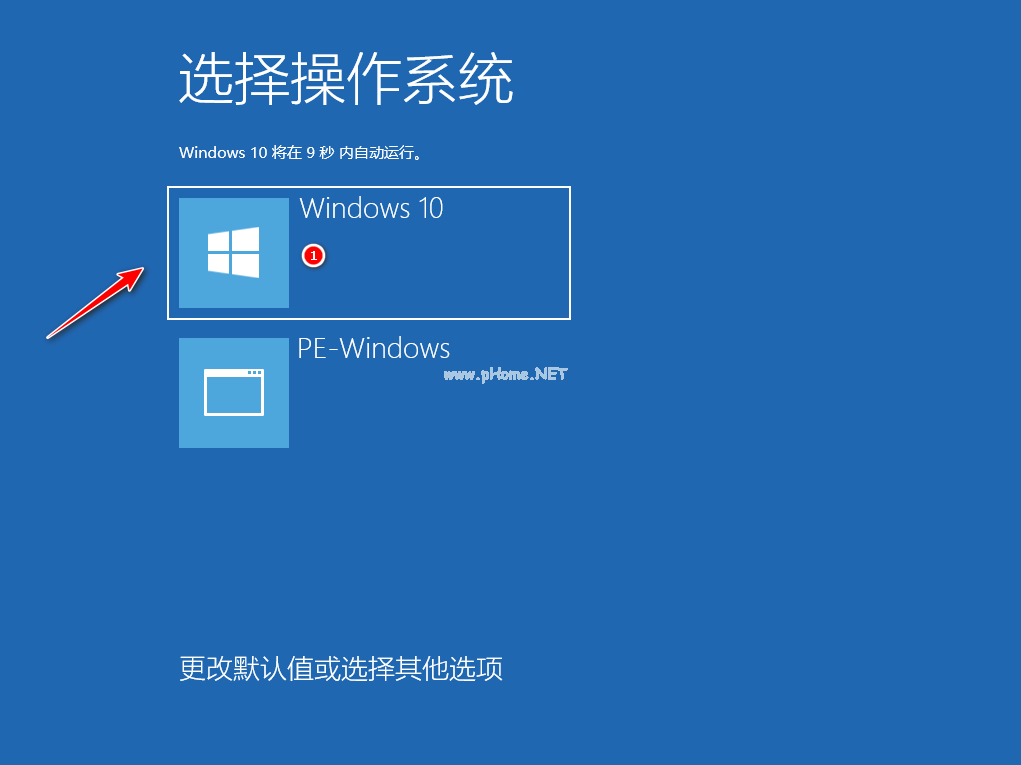Select the PE-Windows window-frame icon
Viewport: 1021px width, 765px height.
(x=234, y=392)
